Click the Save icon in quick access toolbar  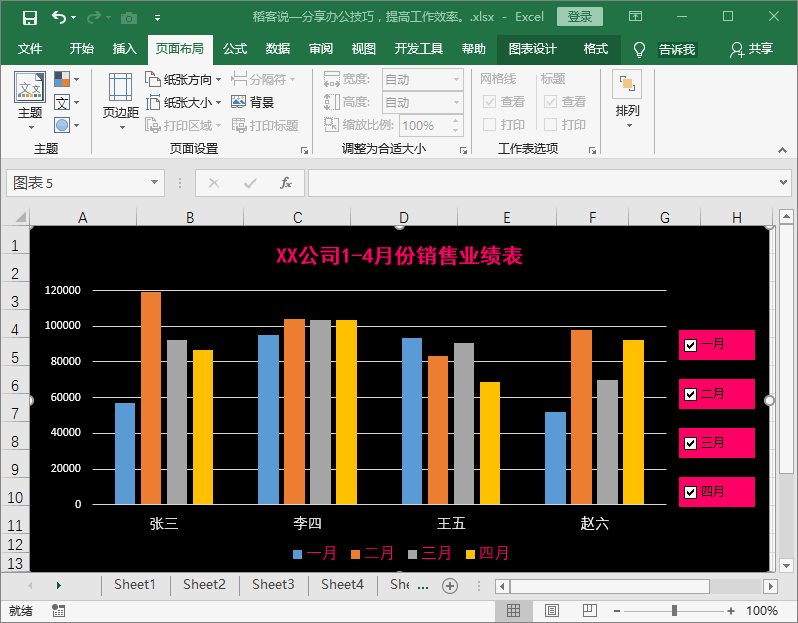click(30, 18)
